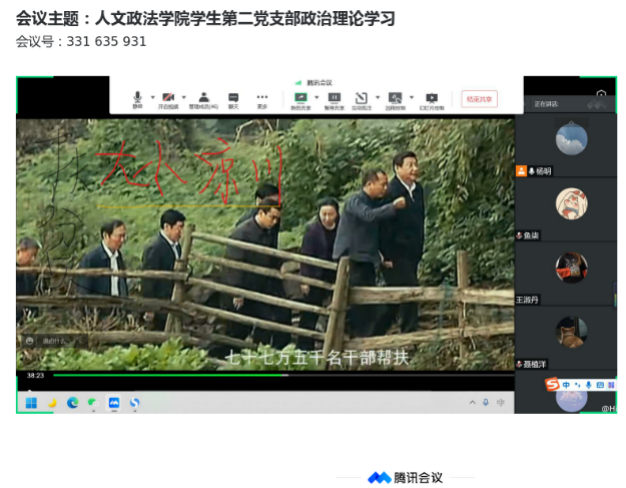Click the microphone icon in system tray
626x488 pixels.
pos(485,403)
